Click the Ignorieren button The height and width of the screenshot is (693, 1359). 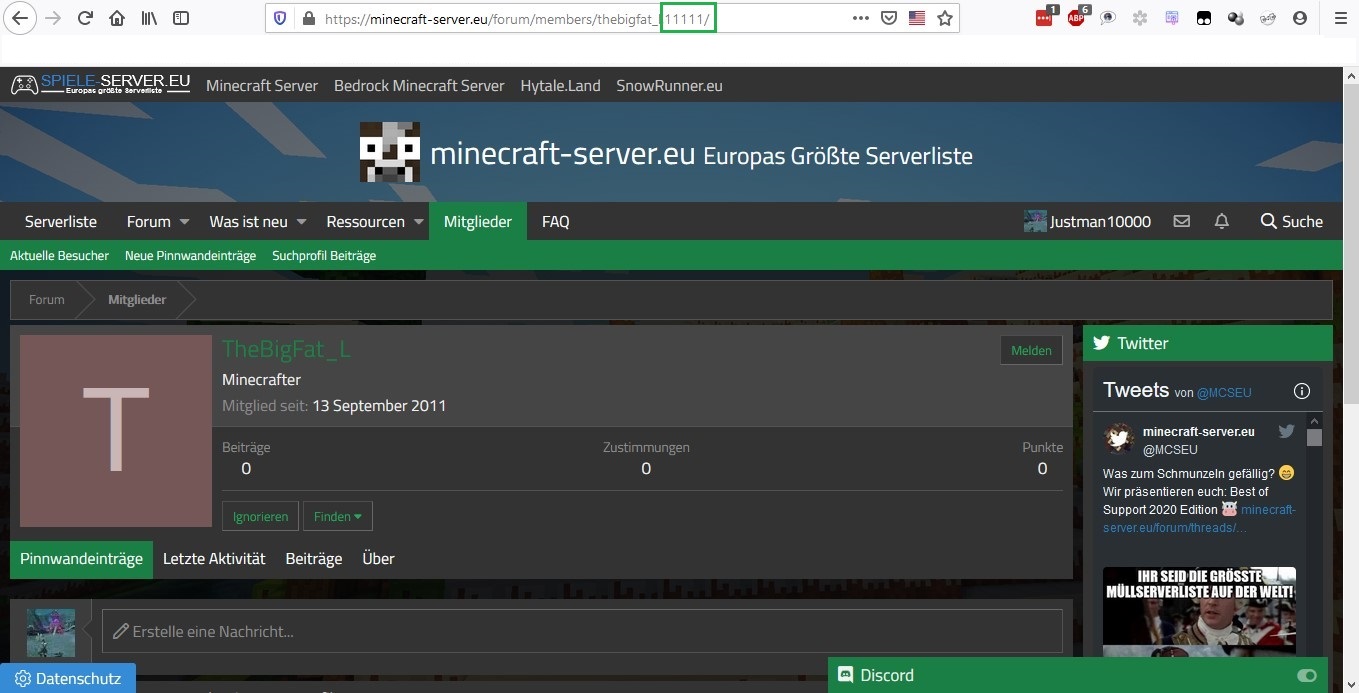point(260,516)
